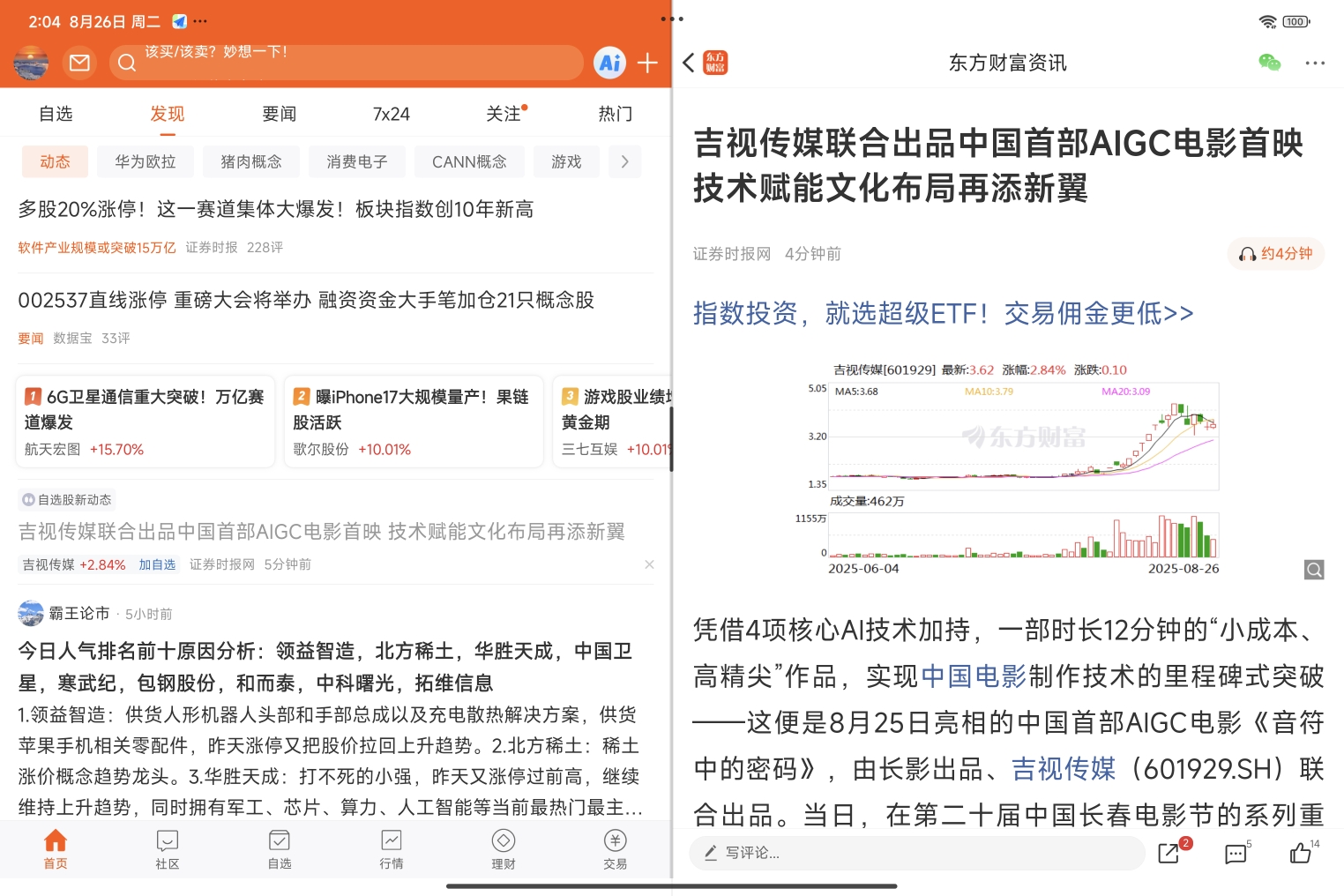The height and width of the screenshot is (896, 1344).
Task: Tap the 自选股新动态 label
Action: click(67, 500)
